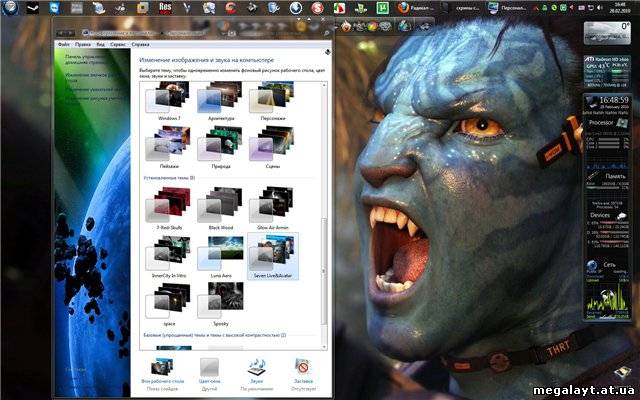Open Изменение указателей мыши link
The height and width of the screenshot is (400, 640).
pos(94,89)
